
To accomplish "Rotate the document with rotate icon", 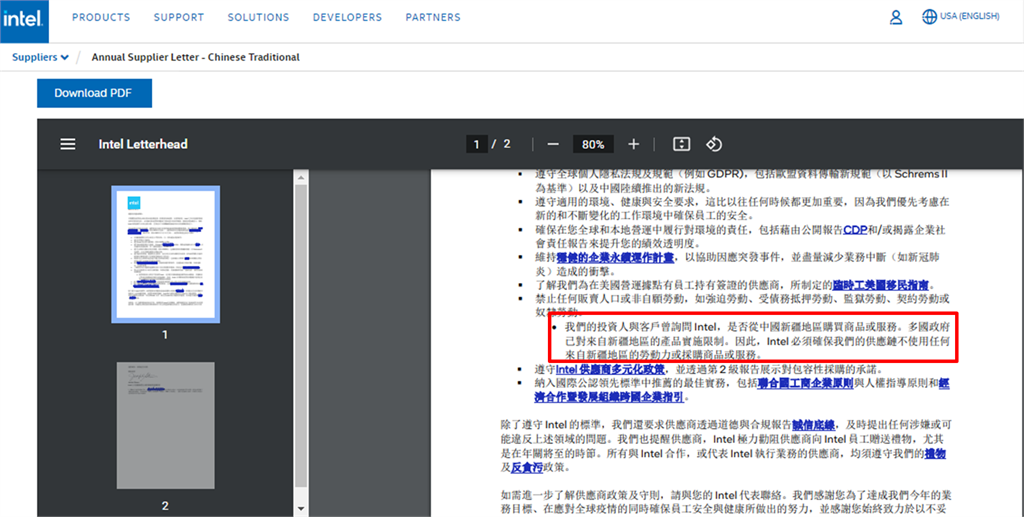I will tap(714, 144).
